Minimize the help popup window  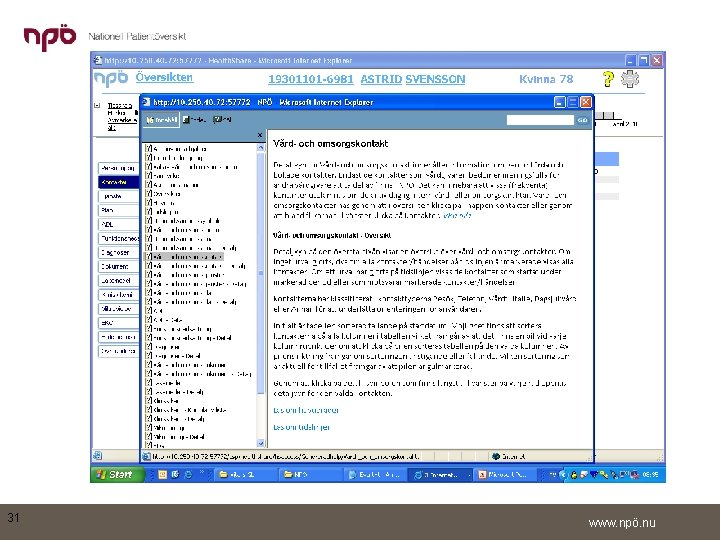point(559,102)
